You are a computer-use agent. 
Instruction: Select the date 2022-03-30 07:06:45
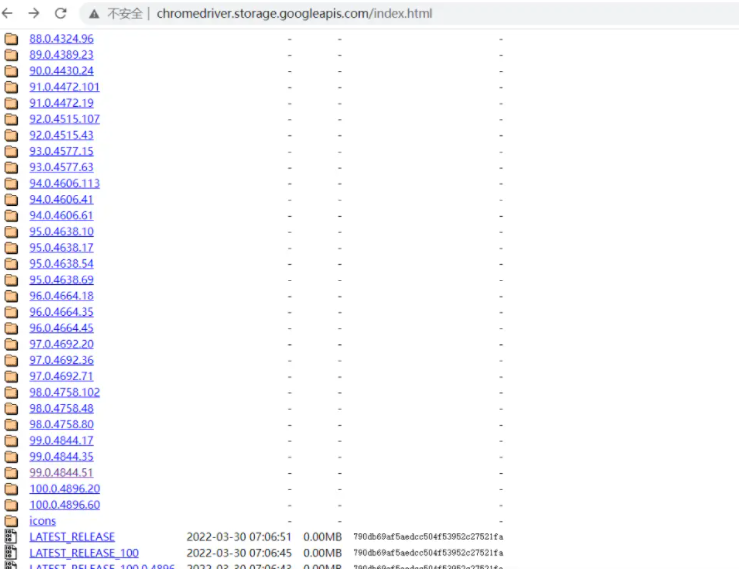(x=239, y=553)
